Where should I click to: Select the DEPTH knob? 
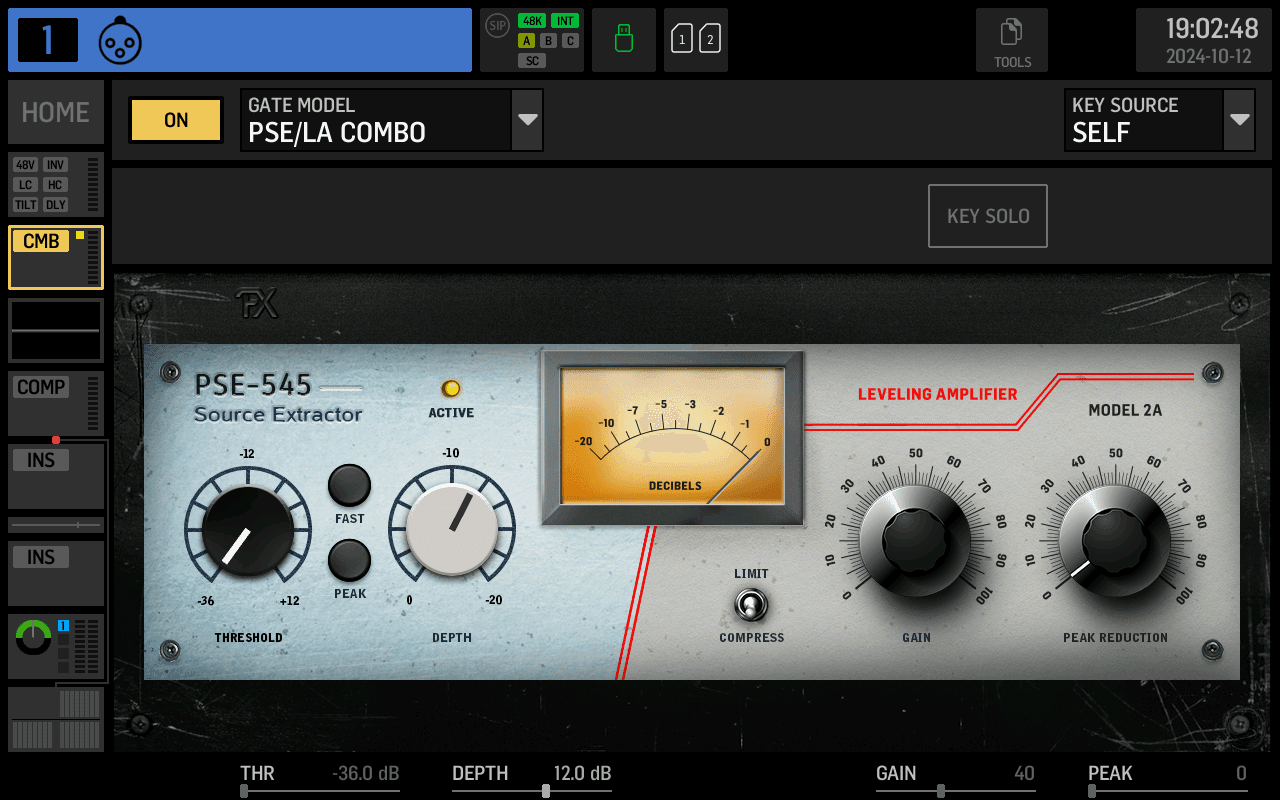[452, 529]
